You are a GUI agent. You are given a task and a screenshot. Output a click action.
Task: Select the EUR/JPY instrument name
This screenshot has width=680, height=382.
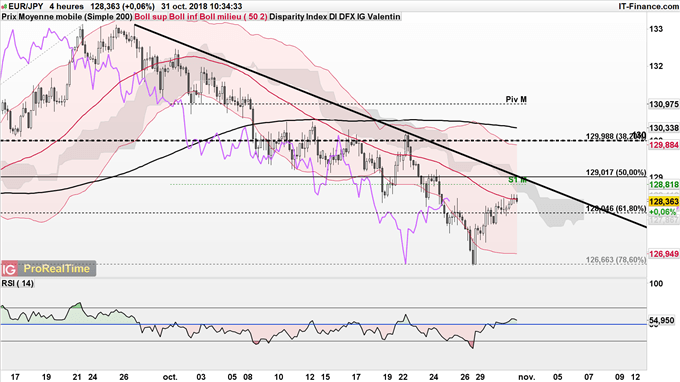pos(25,7)
